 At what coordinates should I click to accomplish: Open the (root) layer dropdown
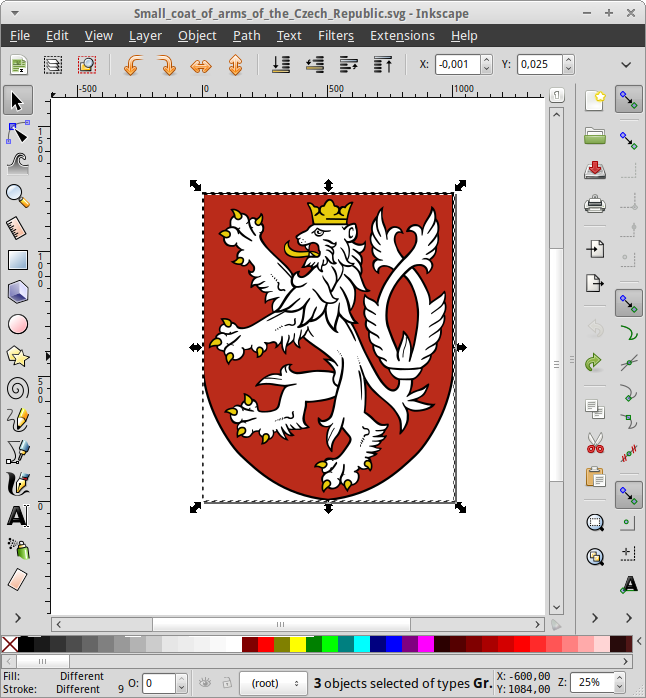point(275,683)
